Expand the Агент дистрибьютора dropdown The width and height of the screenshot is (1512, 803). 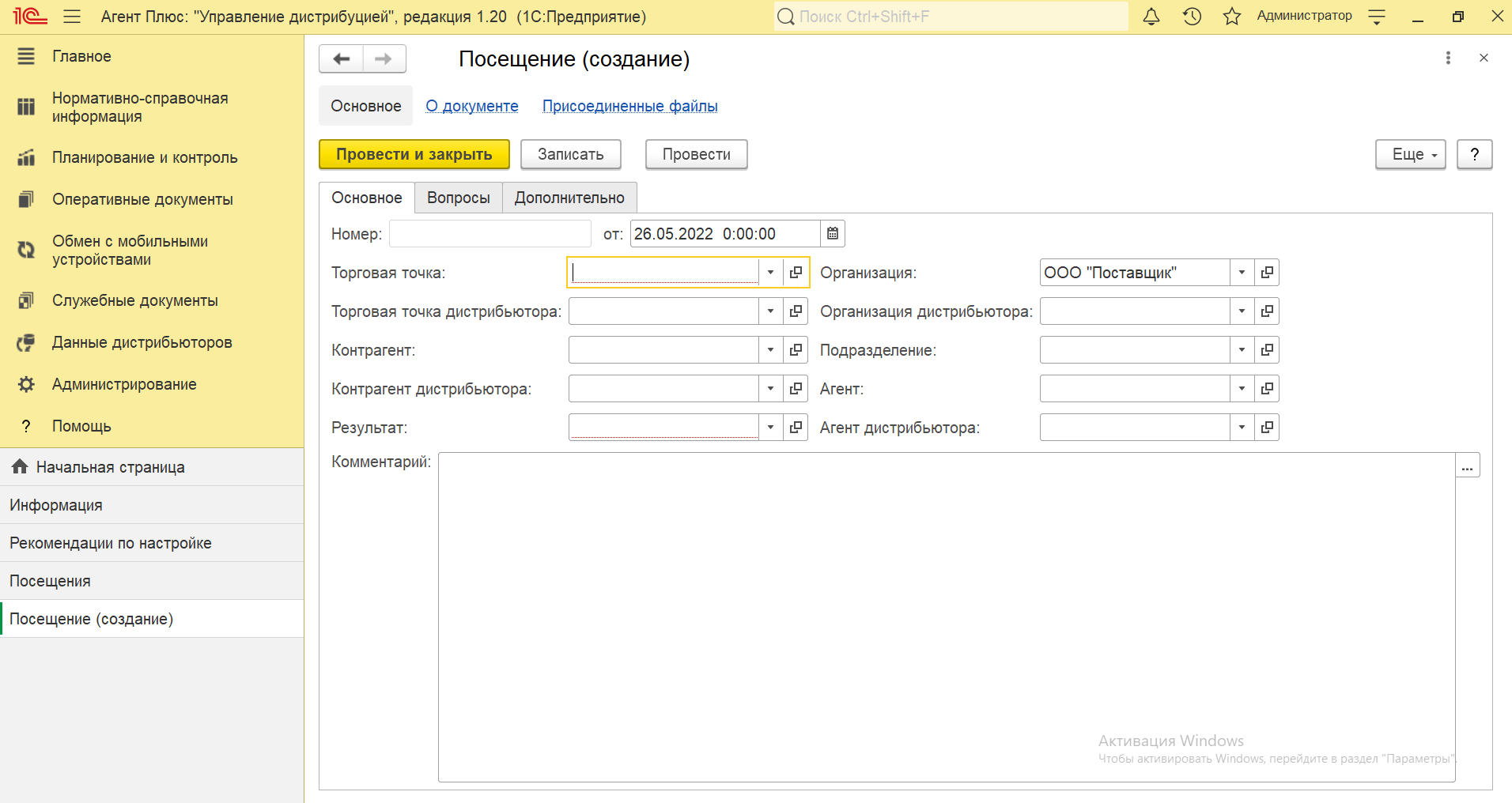click(1242, 428)
